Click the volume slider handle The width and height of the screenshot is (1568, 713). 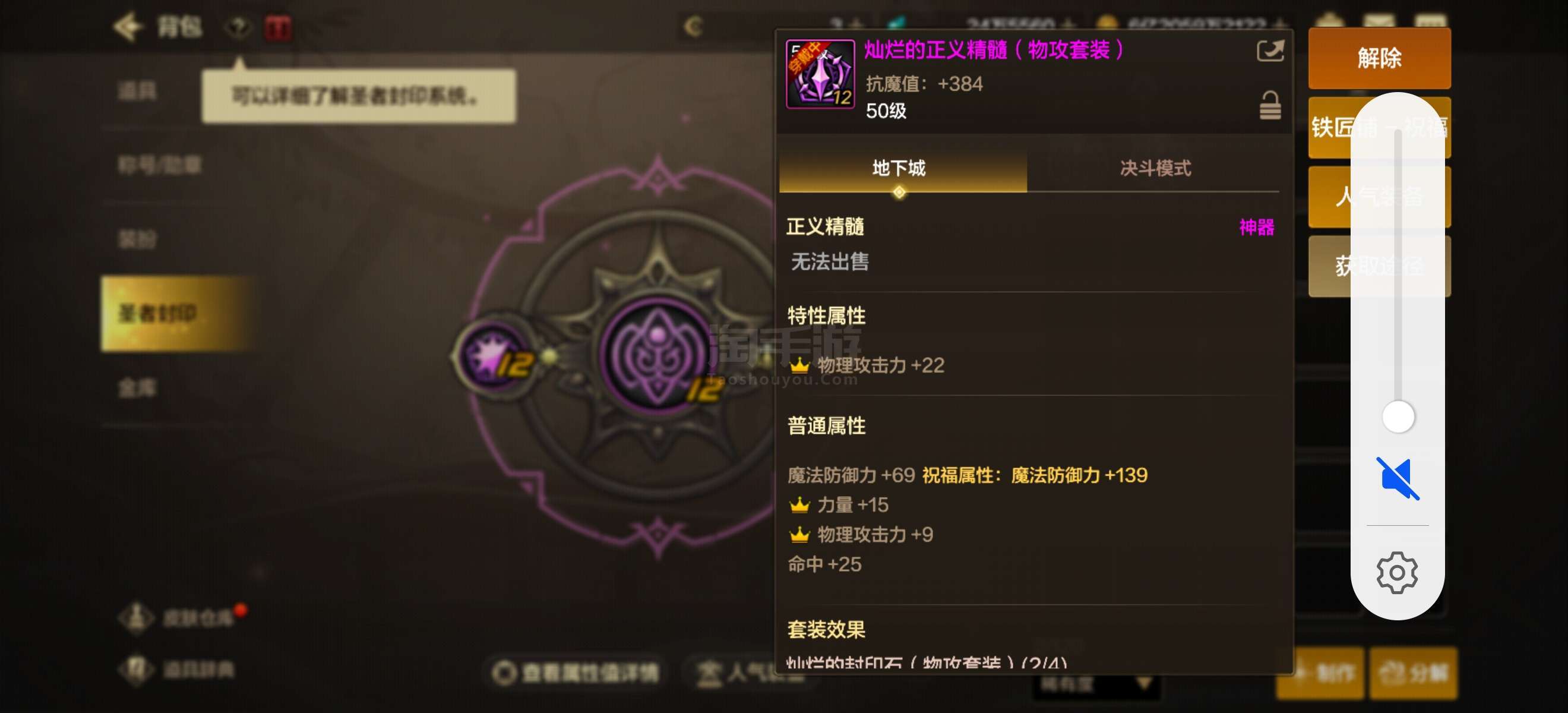point(1398,417)
